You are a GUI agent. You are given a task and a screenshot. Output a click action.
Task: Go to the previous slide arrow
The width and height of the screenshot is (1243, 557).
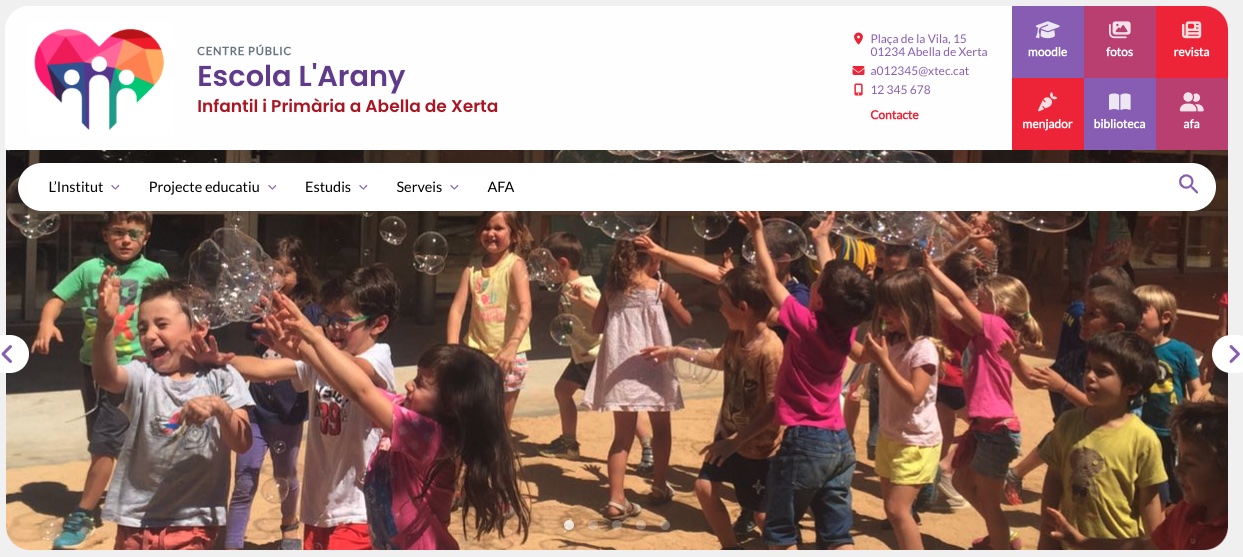[x=11, y=353]
